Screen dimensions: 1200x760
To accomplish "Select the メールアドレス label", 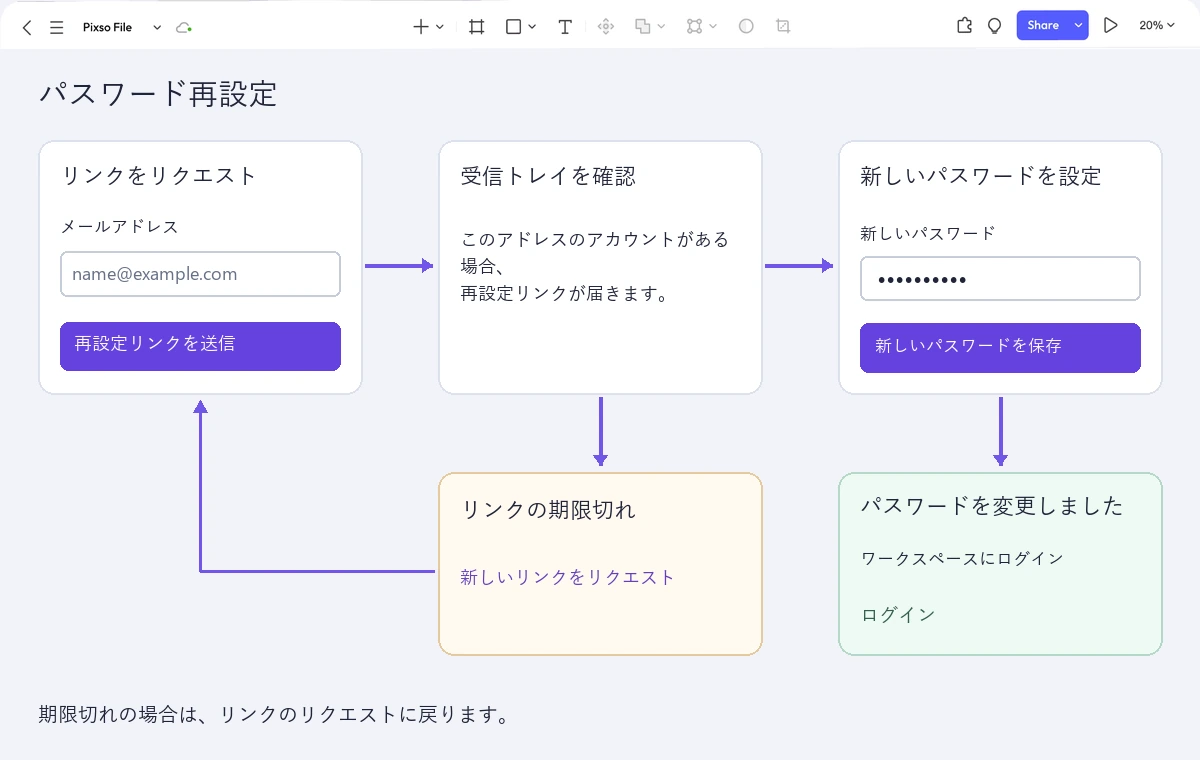I will pyautogui.click(x=120, y=227).
